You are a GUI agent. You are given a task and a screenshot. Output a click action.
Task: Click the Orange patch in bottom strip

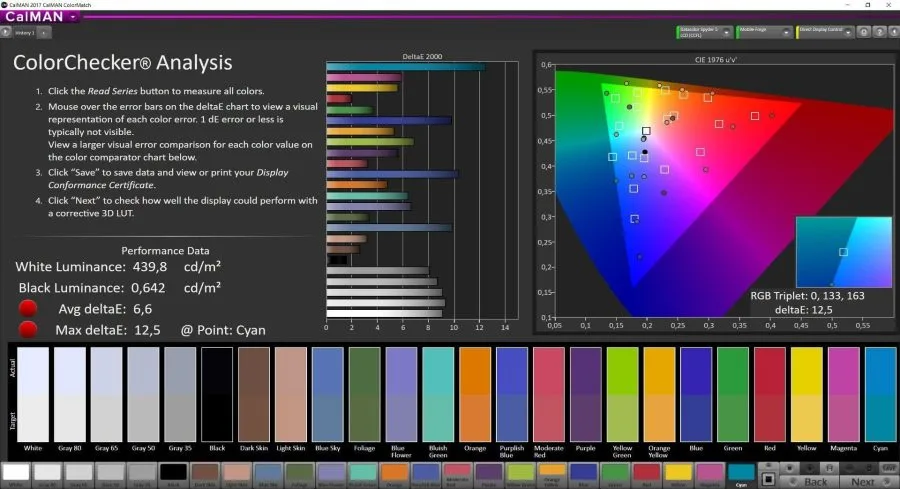(394, 473)
